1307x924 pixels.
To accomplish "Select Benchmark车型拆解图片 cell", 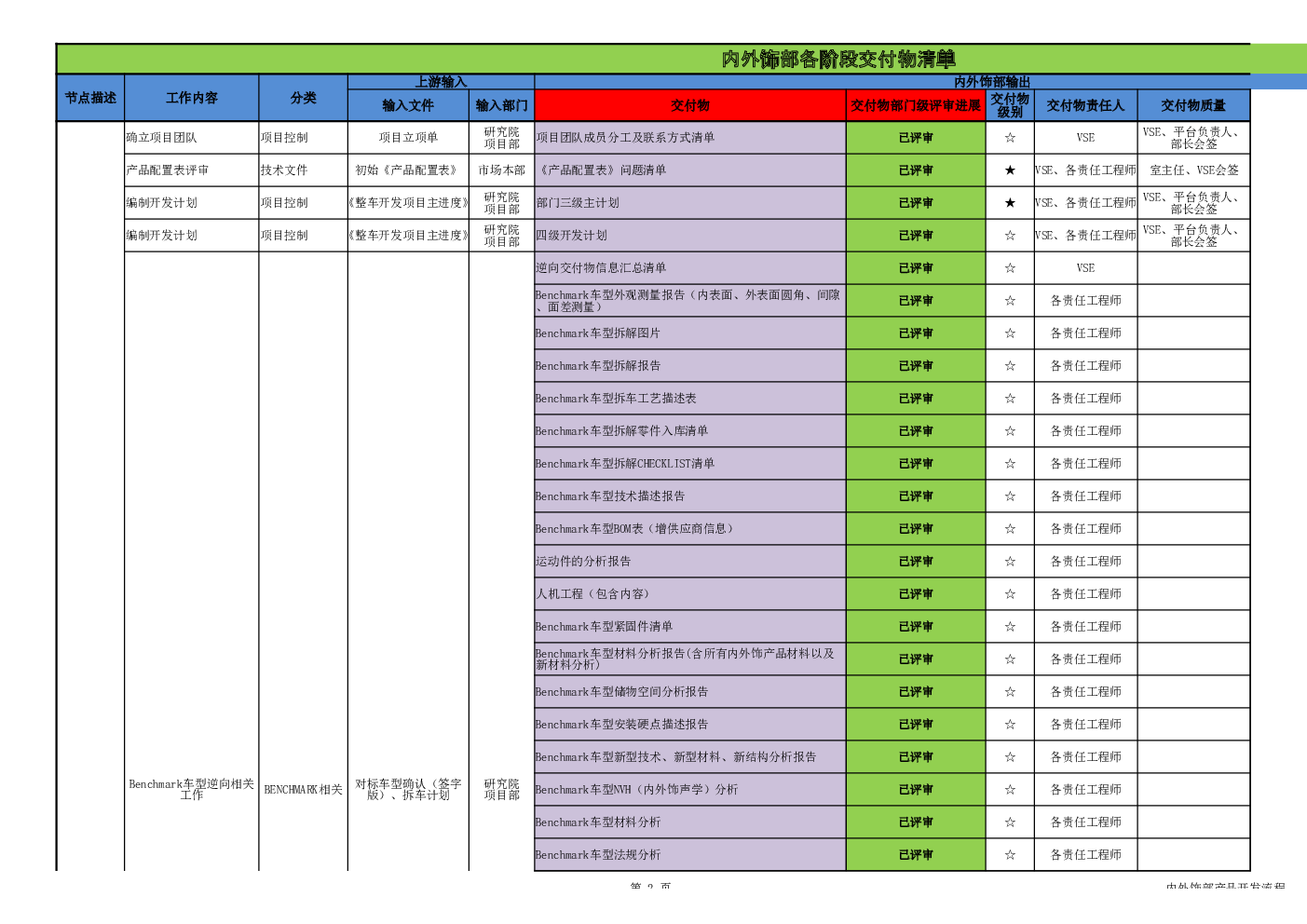I will tap(690, 333).
